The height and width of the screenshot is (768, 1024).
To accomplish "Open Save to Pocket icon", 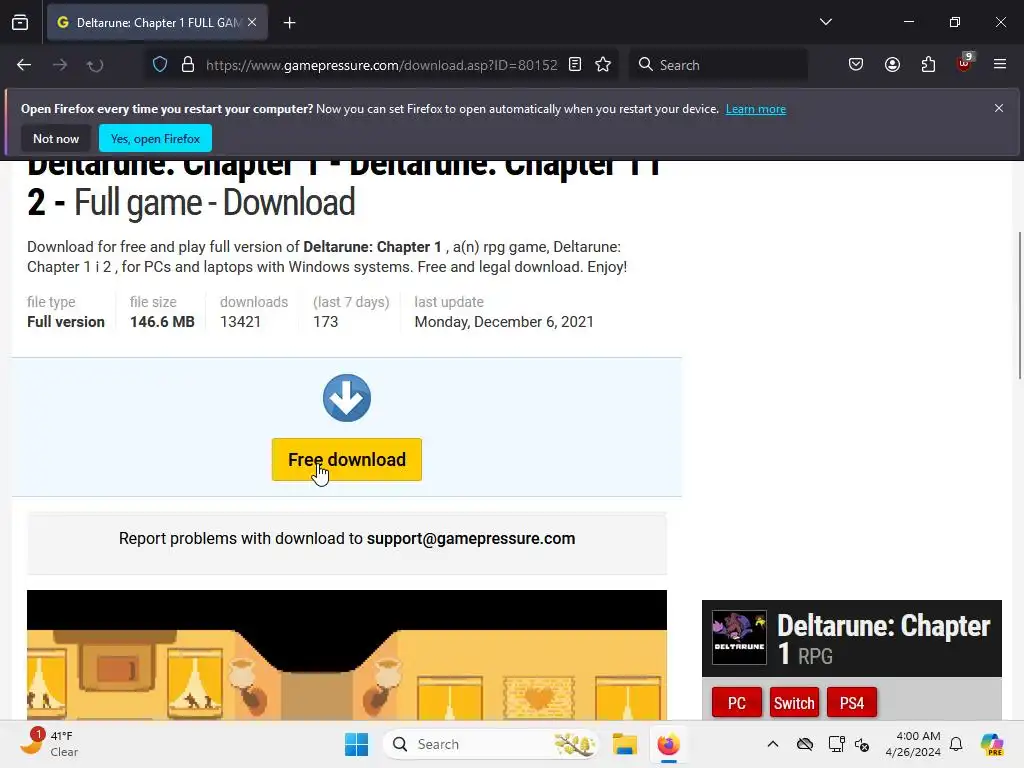I will pos(856,65).
